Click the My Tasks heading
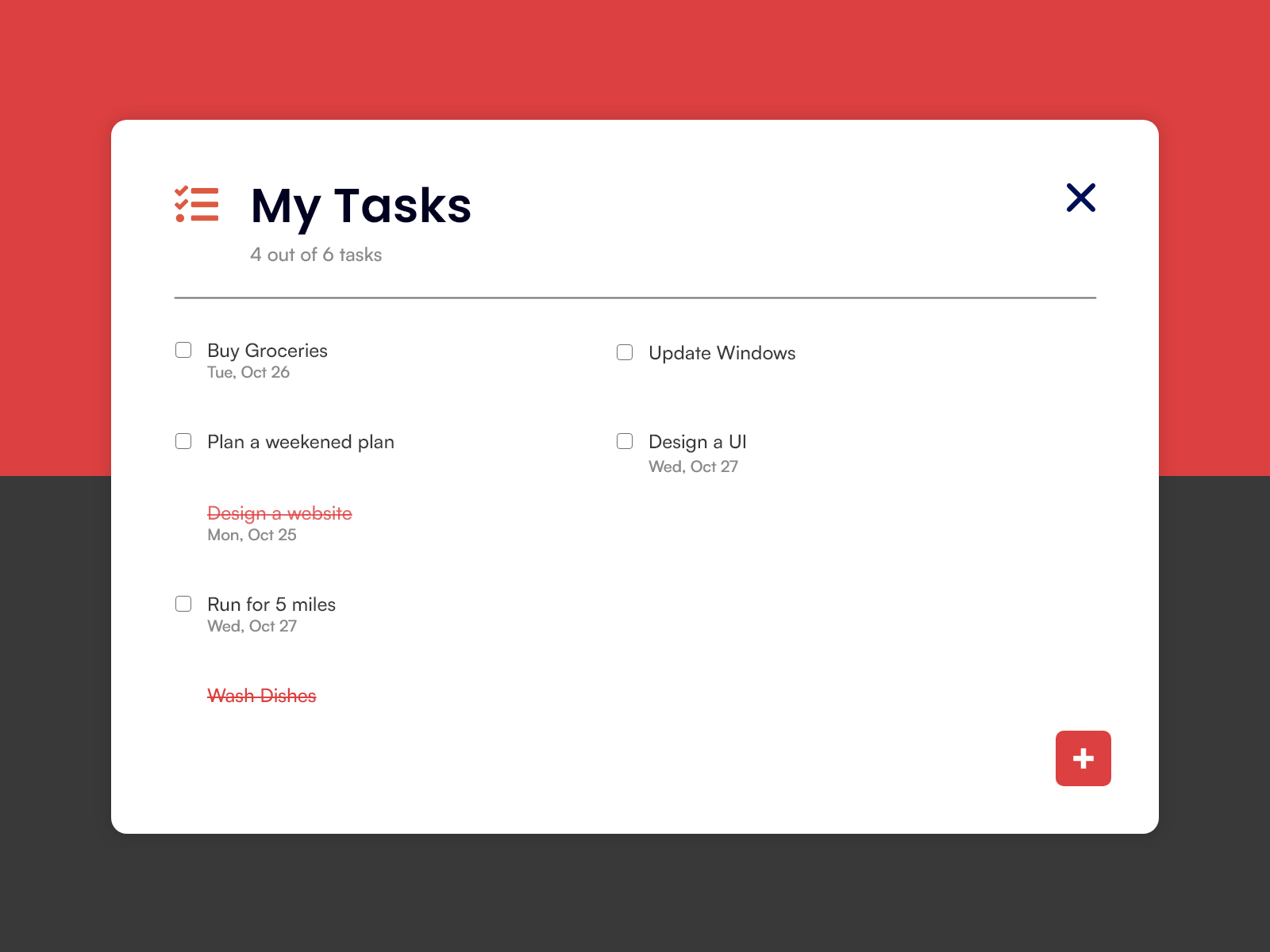1270x952 pixels. (361, 206)
